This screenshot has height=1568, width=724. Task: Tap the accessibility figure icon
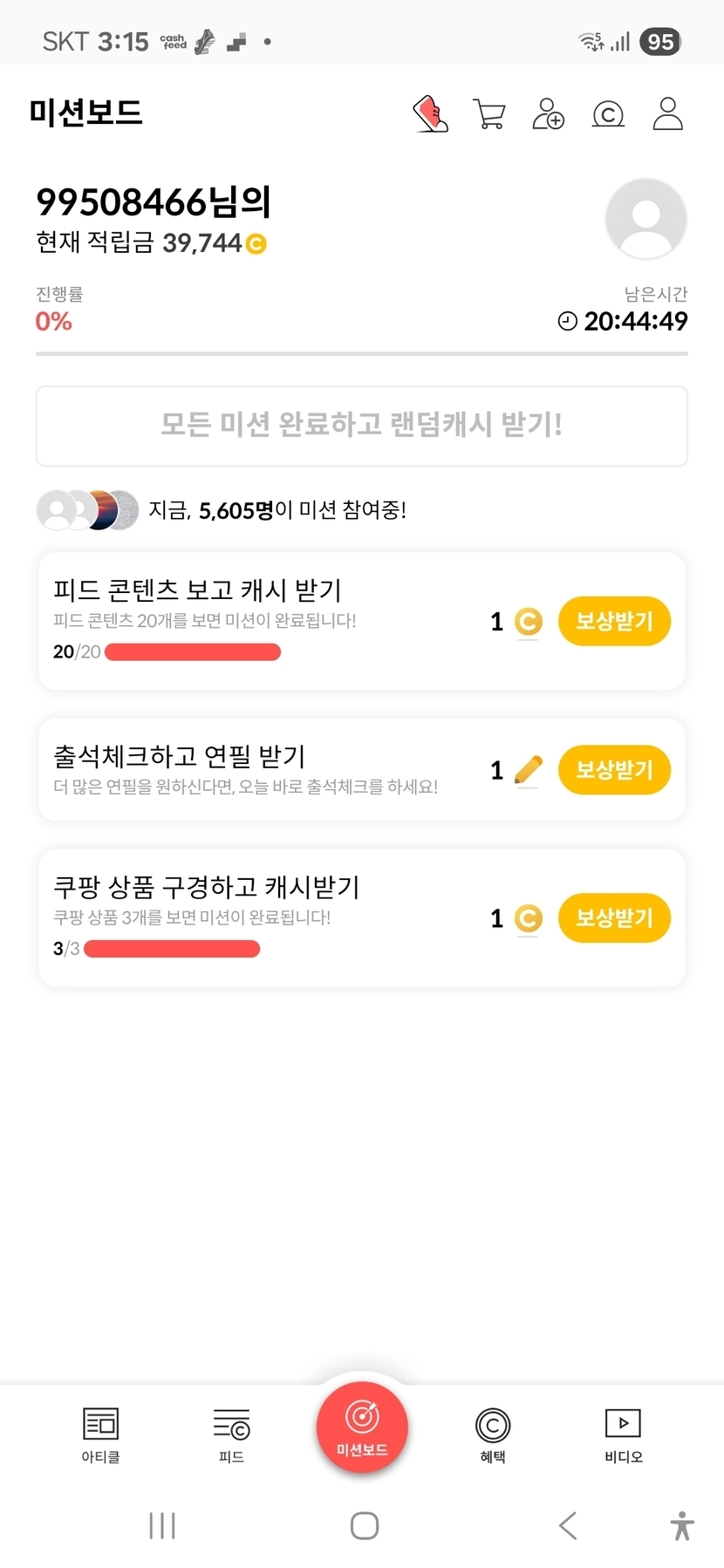pos(682,1526)
